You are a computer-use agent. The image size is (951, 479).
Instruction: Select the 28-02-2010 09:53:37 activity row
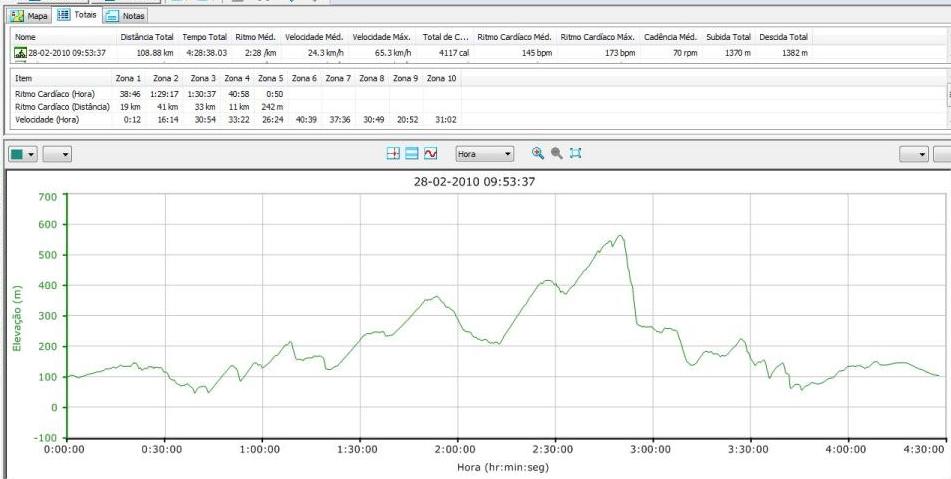[411, 53]
